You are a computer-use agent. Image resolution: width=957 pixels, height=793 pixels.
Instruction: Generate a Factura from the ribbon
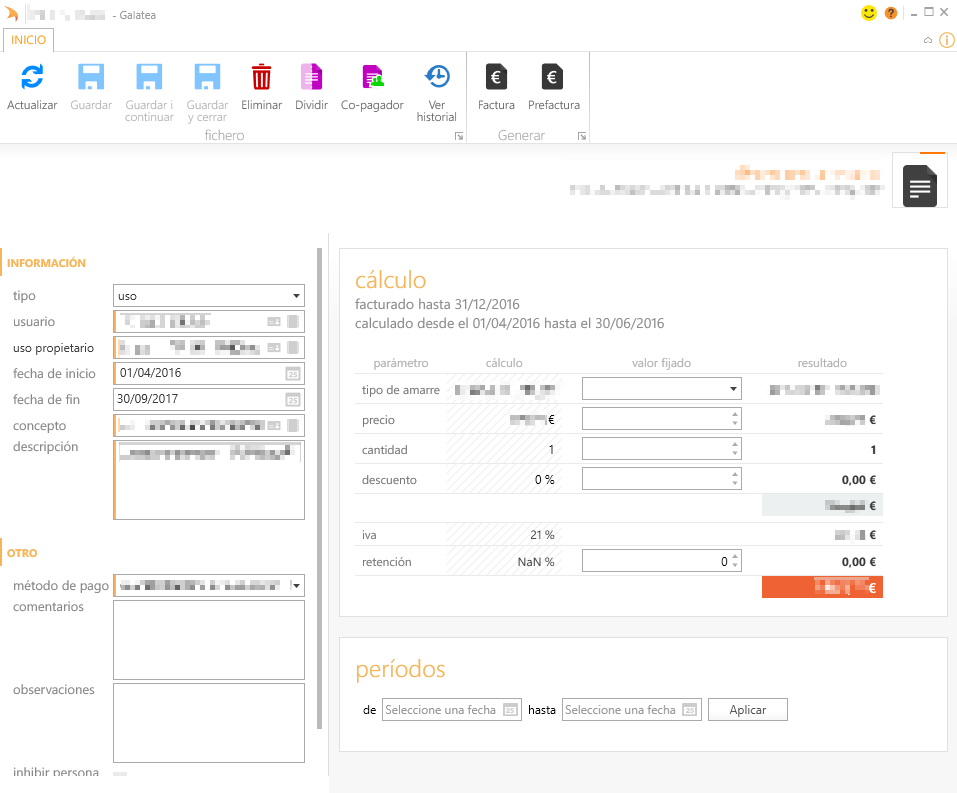point(496,78)
